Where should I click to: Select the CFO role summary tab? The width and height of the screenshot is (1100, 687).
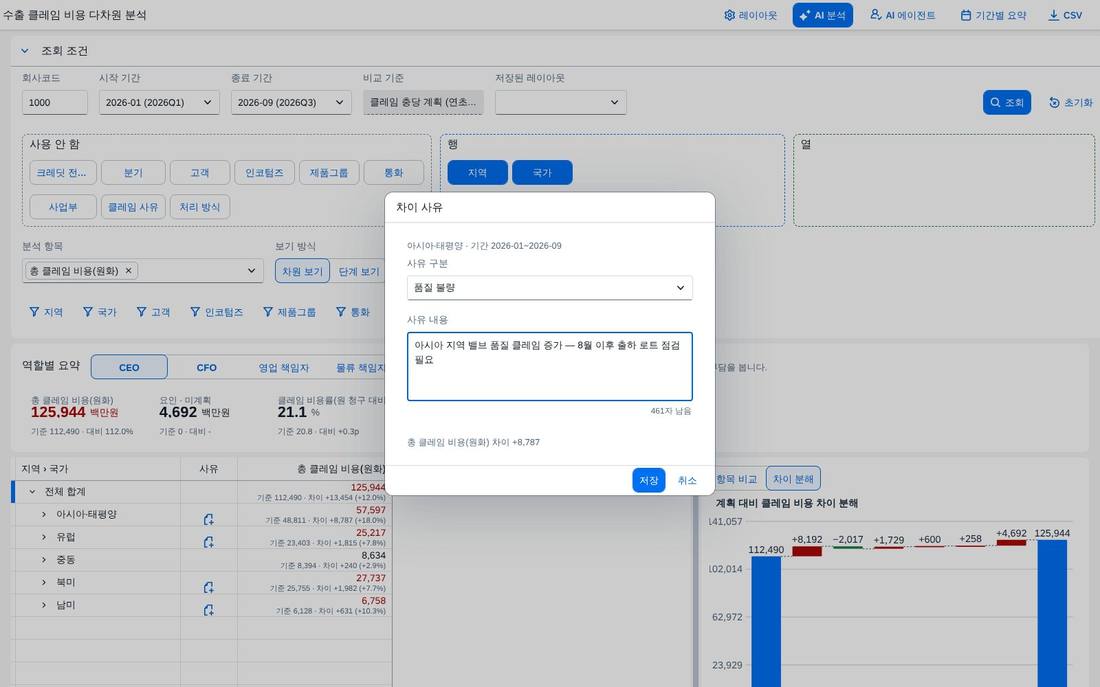coord(206,367)
